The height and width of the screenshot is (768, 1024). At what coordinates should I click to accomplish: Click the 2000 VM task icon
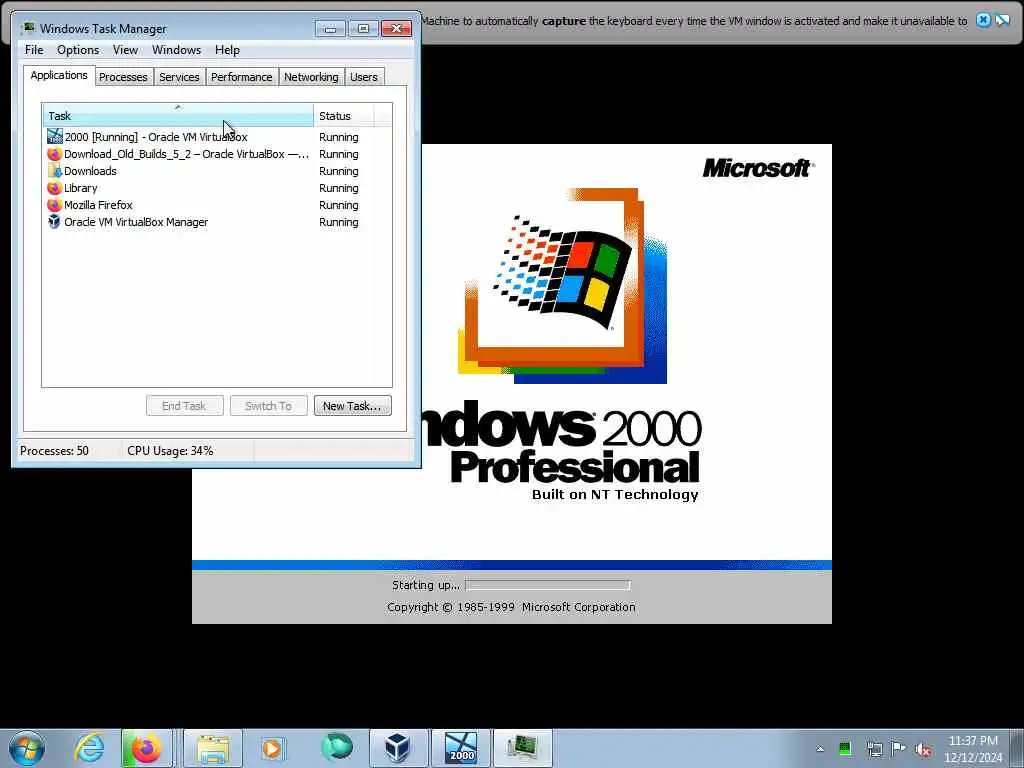(55, 136)
